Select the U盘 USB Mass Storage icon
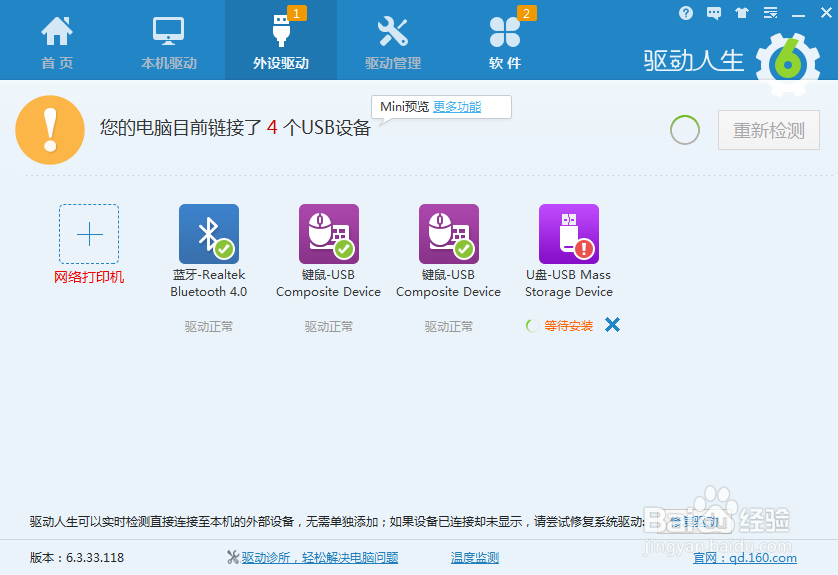Viewport: 838px width, 575px height. pyautogui.click(x=569, y=234)
